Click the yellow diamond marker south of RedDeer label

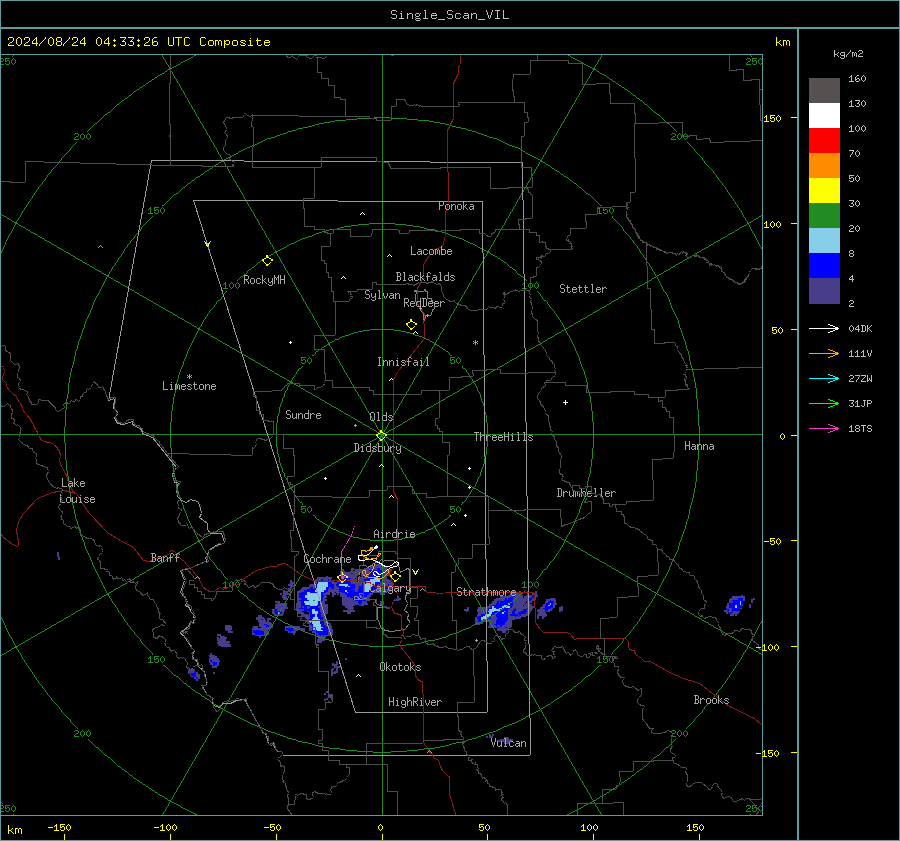pyautogui.click(x=411, y=325)
